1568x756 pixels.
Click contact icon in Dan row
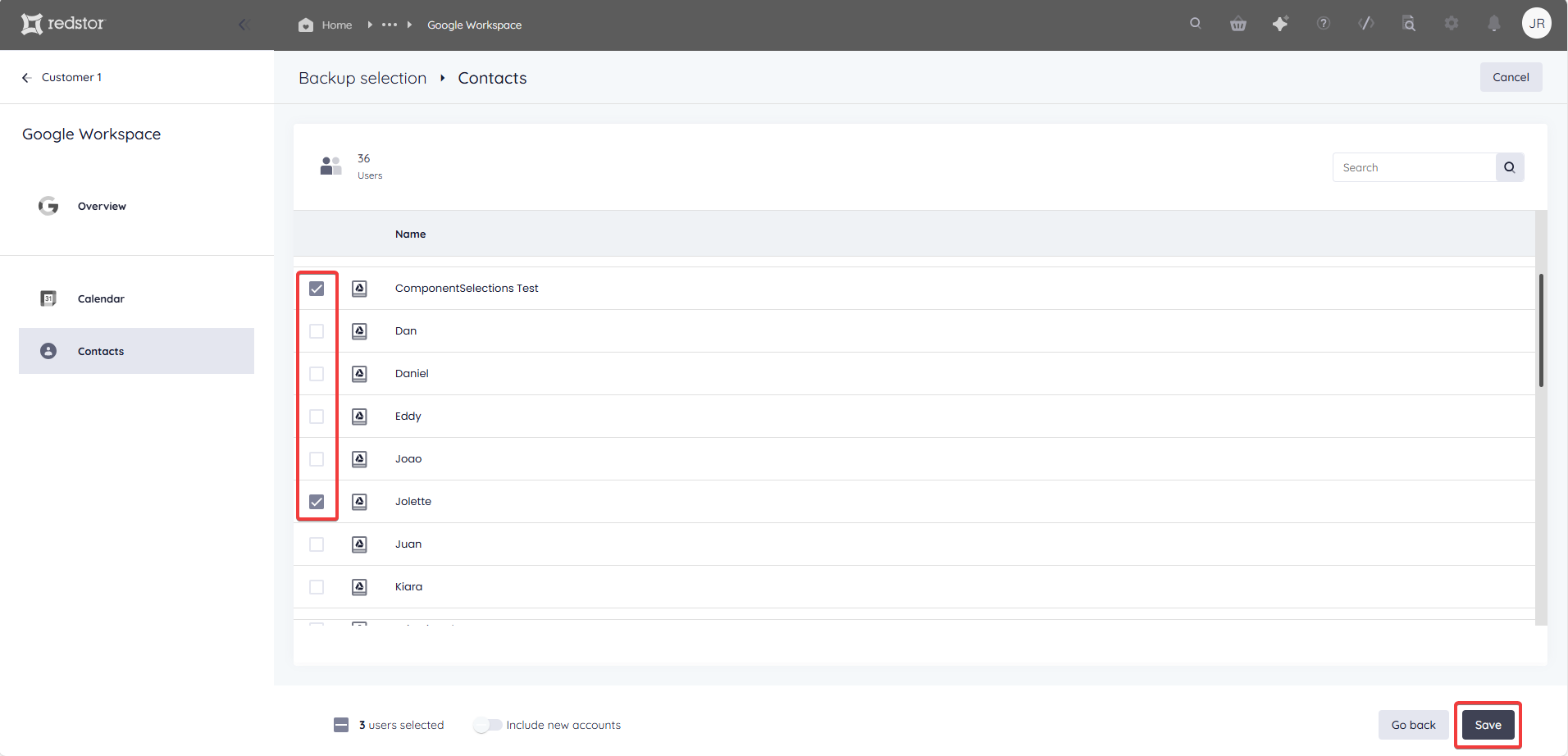(359, 331)
